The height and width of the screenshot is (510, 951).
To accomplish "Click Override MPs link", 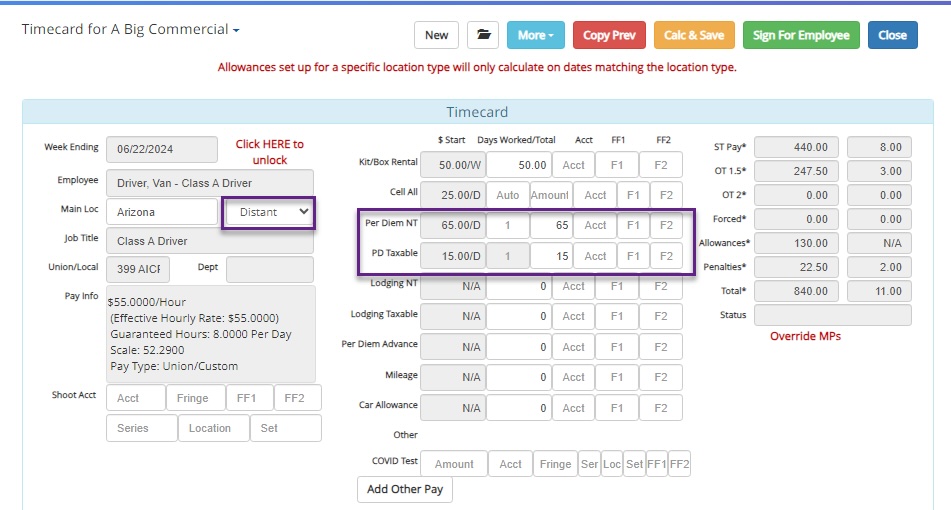I will [805, 336].
